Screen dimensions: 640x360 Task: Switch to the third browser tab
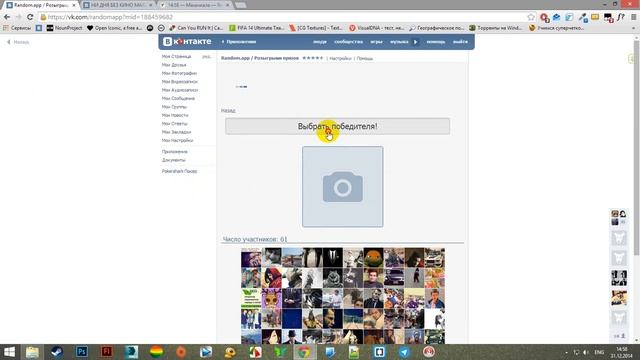(x=195, y=5)
